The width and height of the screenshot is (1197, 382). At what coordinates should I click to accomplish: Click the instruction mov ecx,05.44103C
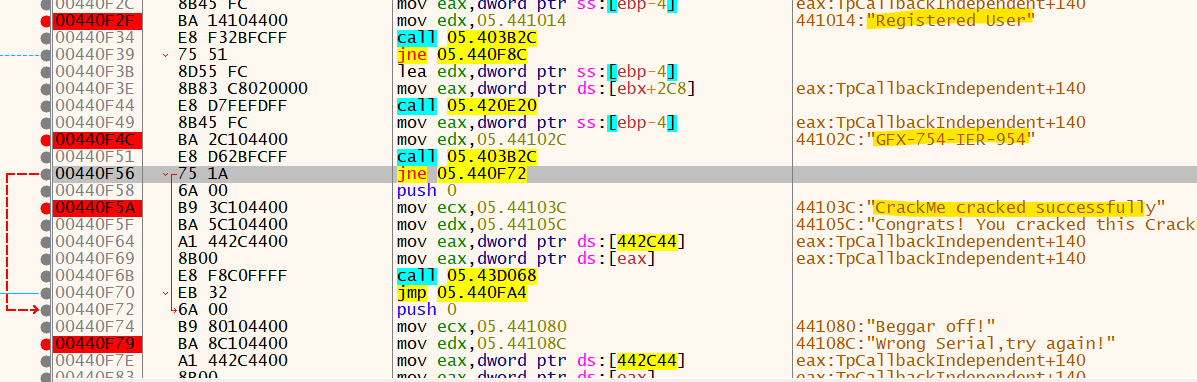(x=482, y=208)
